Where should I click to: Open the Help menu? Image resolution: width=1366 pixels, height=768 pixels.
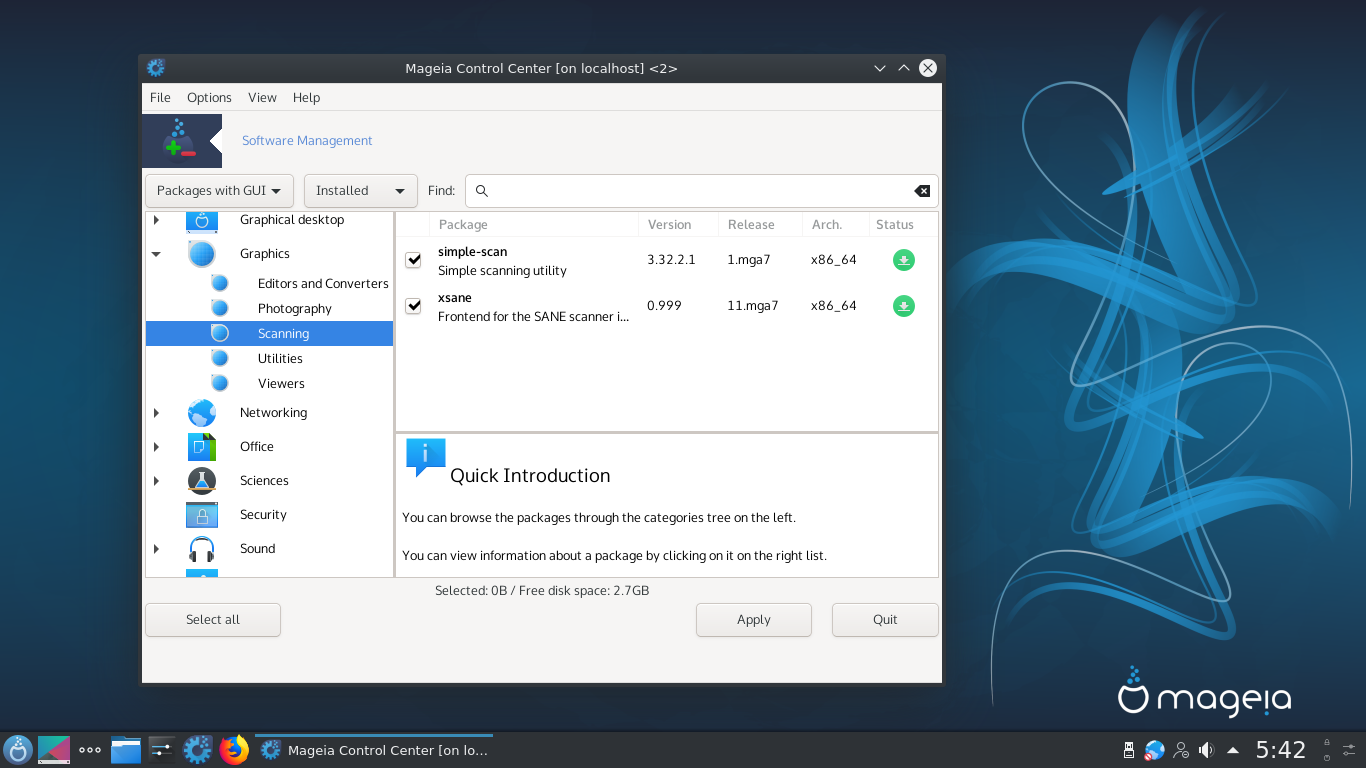pyautogui.click(x=306, y=98)
